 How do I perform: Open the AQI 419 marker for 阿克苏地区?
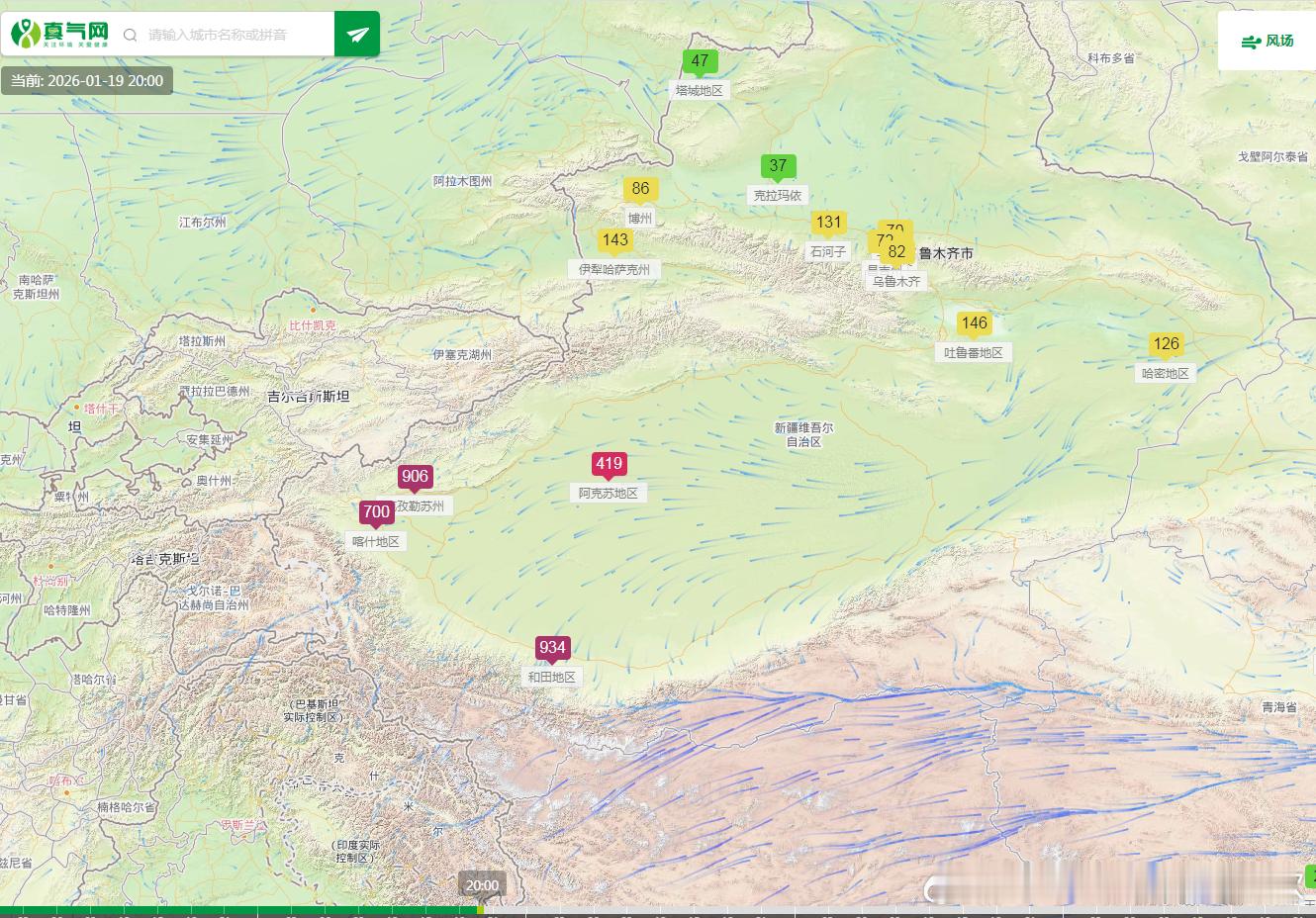[x=609, y=464]
